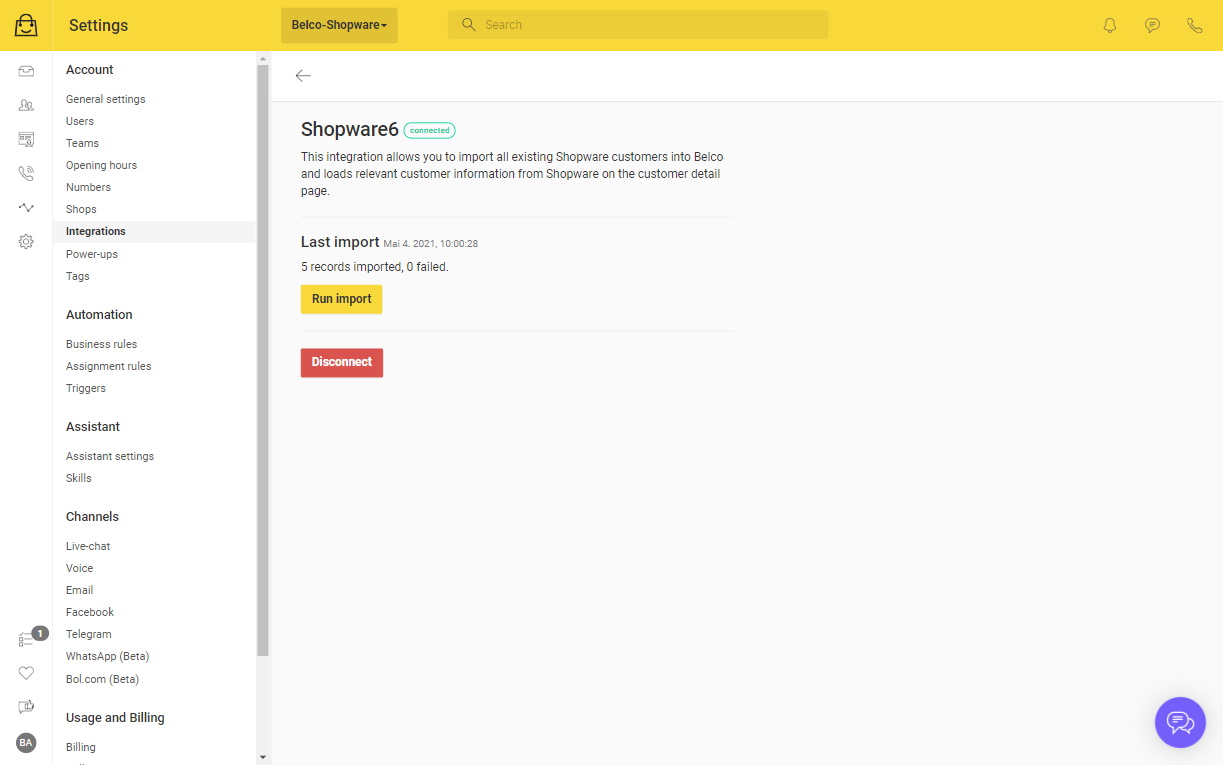The image size is (1223, 765).
Task: Click the heart icon in left rail
Action: point(26,673)
